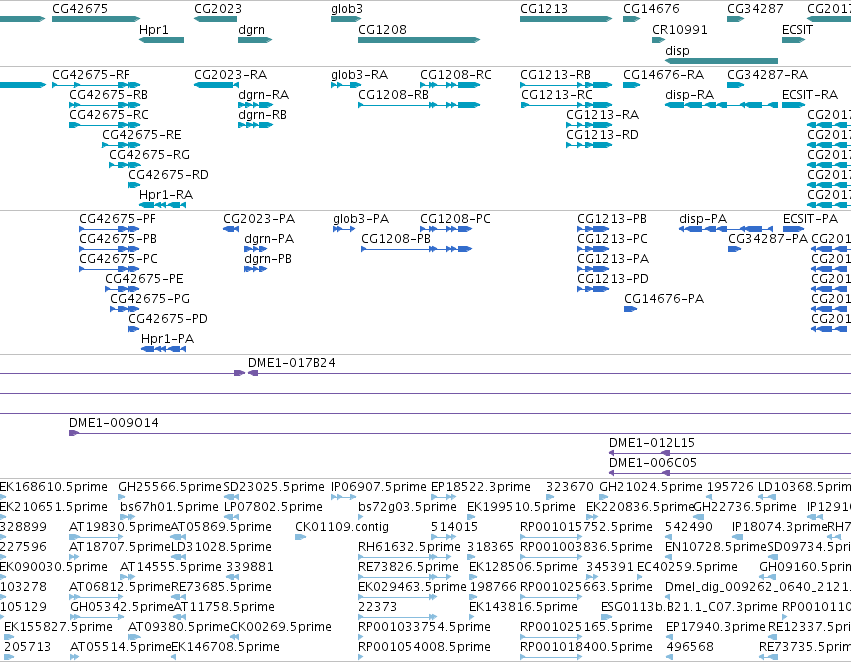Click transcript CG42675-RG label

pyautogui.click(x=149, y=155)
